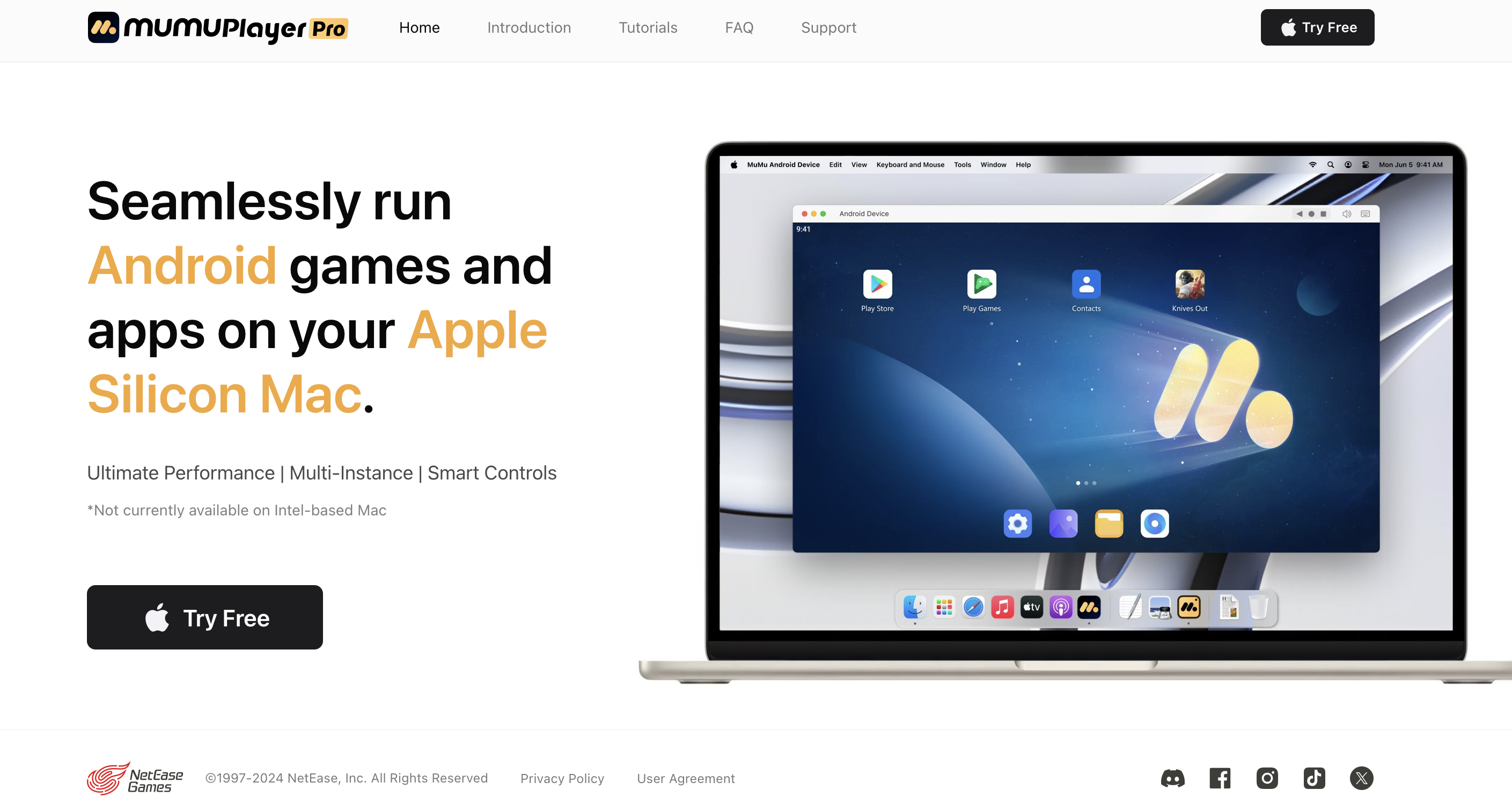Click the Try Free button in header
The image size is (1512, 812).
[x=1318, y=27]
